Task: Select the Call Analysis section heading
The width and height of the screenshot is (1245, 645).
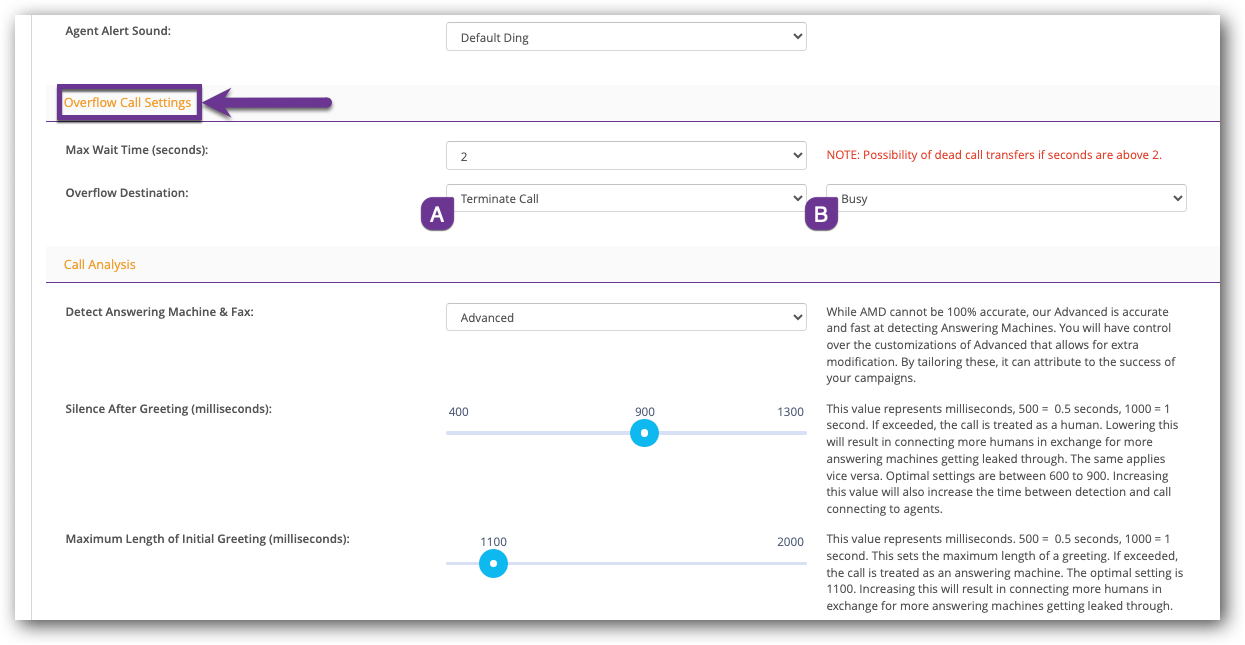Action: pyautogui.click(x=100, y=265)
